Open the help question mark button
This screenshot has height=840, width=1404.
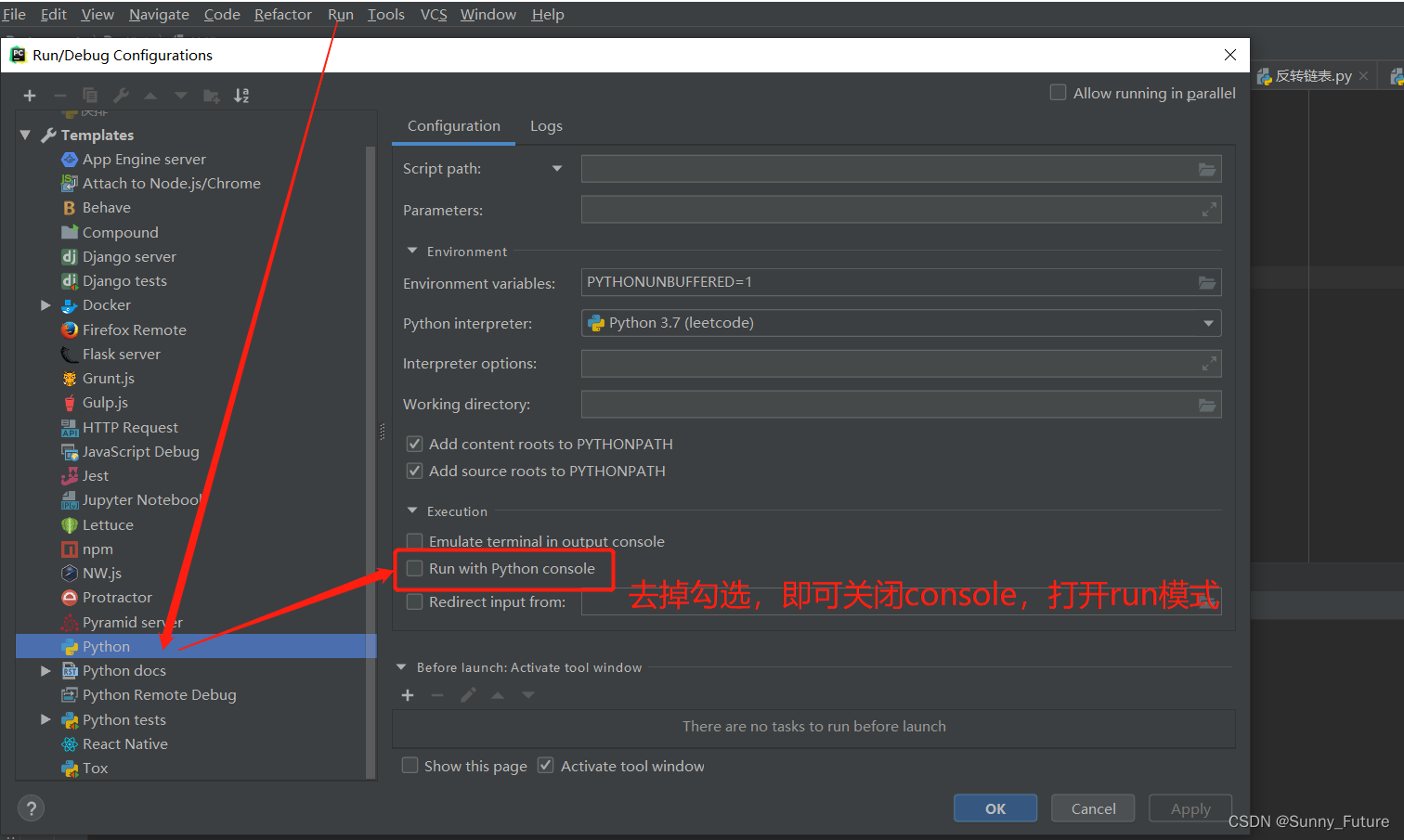click(x=31, y=808)
